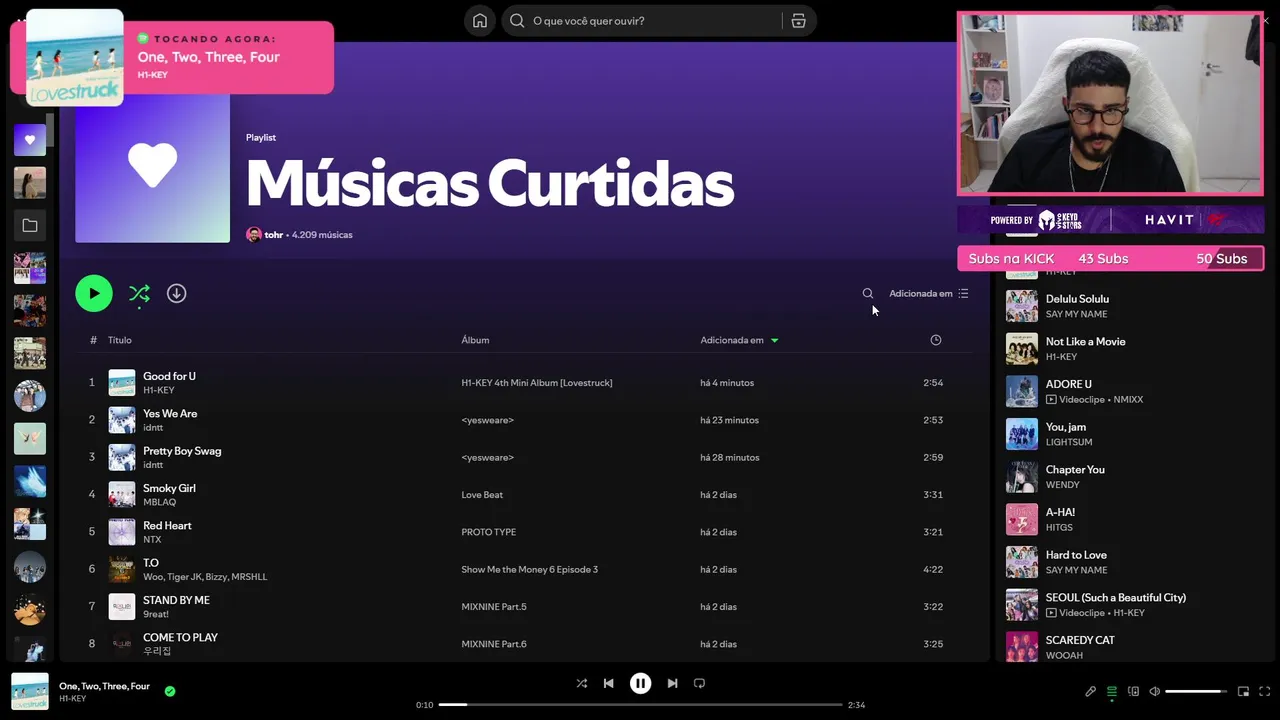Search within playlist using magnifier icon

pos(868,293)
